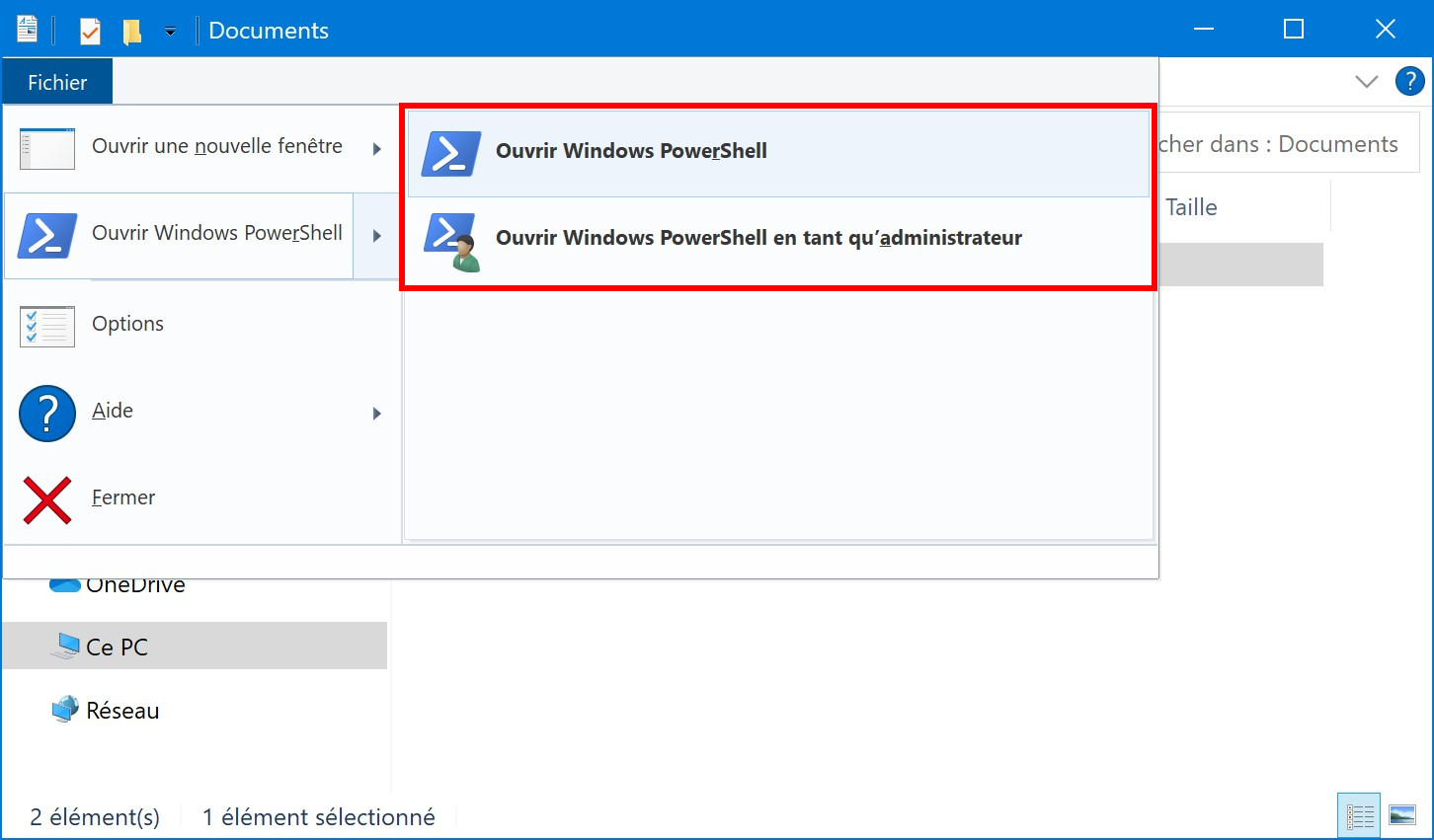The height and width of the screenshot is (840, 1434).
Task: Maximize the Documents window
Action: tap(1294, 30)
